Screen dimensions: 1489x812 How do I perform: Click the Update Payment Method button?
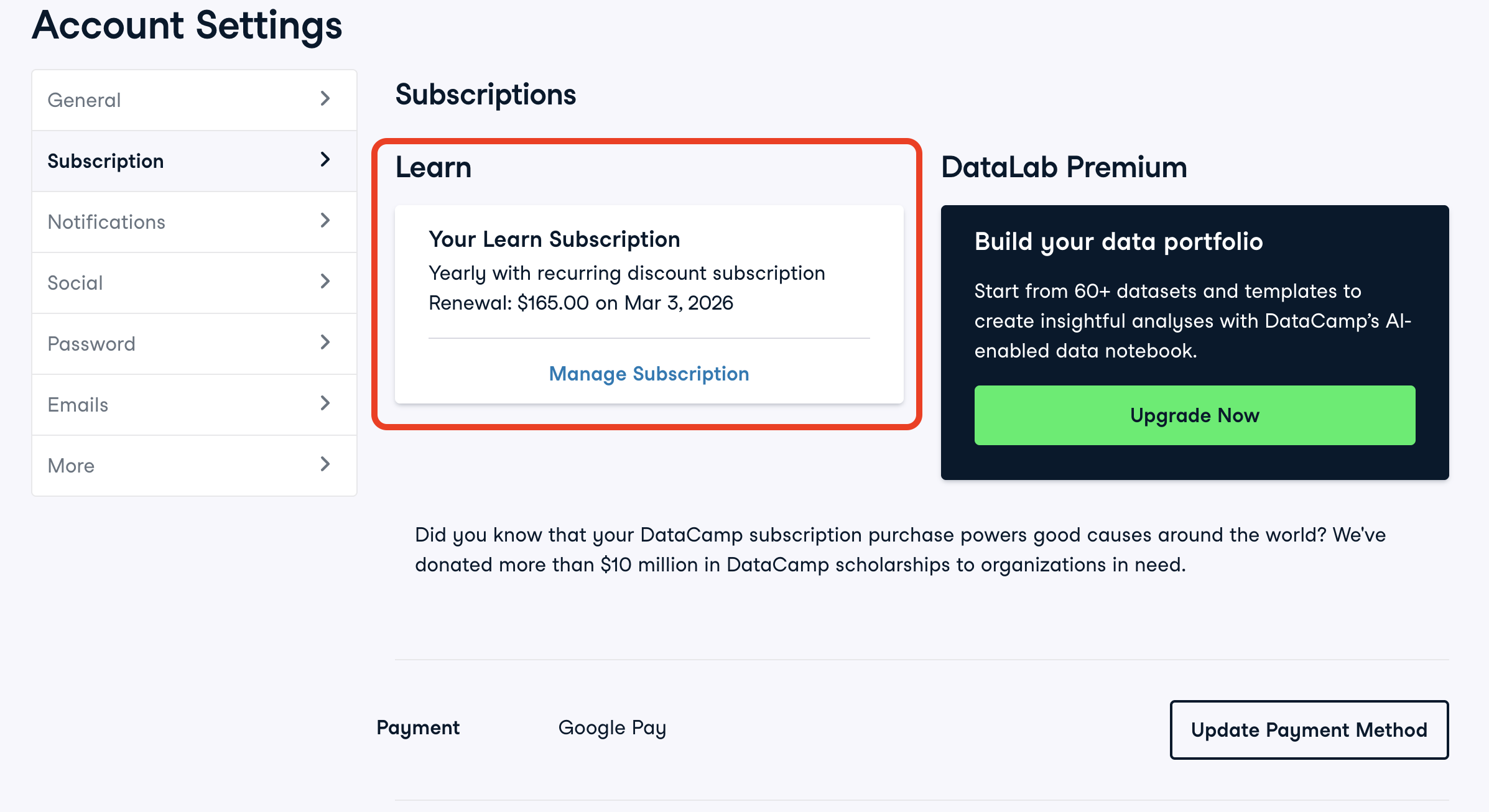(x=1309, y=730)
